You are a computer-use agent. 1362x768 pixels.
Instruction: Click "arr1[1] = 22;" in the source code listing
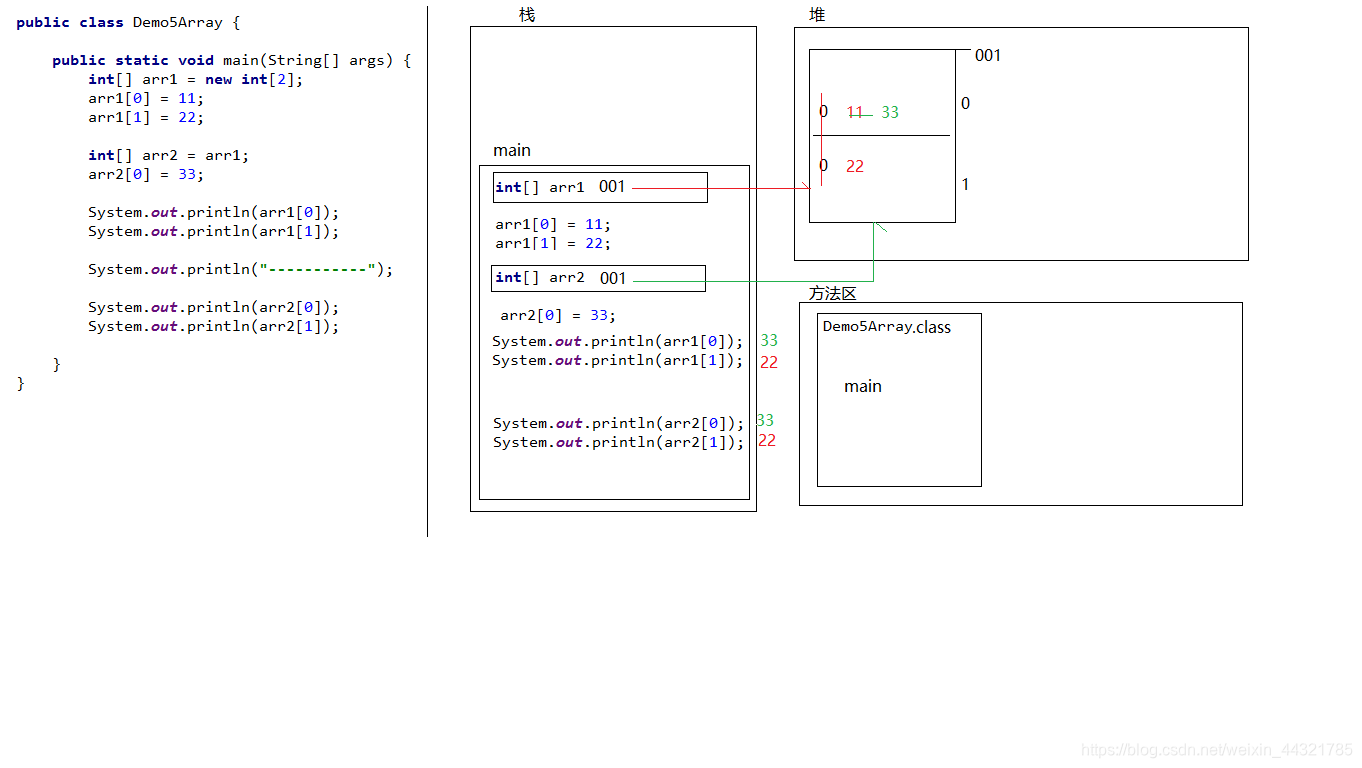[146, 117]
